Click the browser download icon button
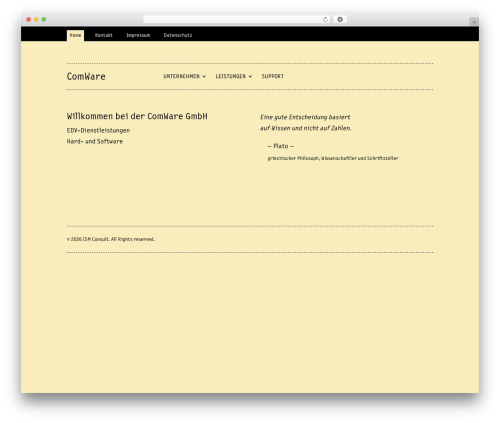The width and height of the screenshot is (500, 423). [340, 19]
